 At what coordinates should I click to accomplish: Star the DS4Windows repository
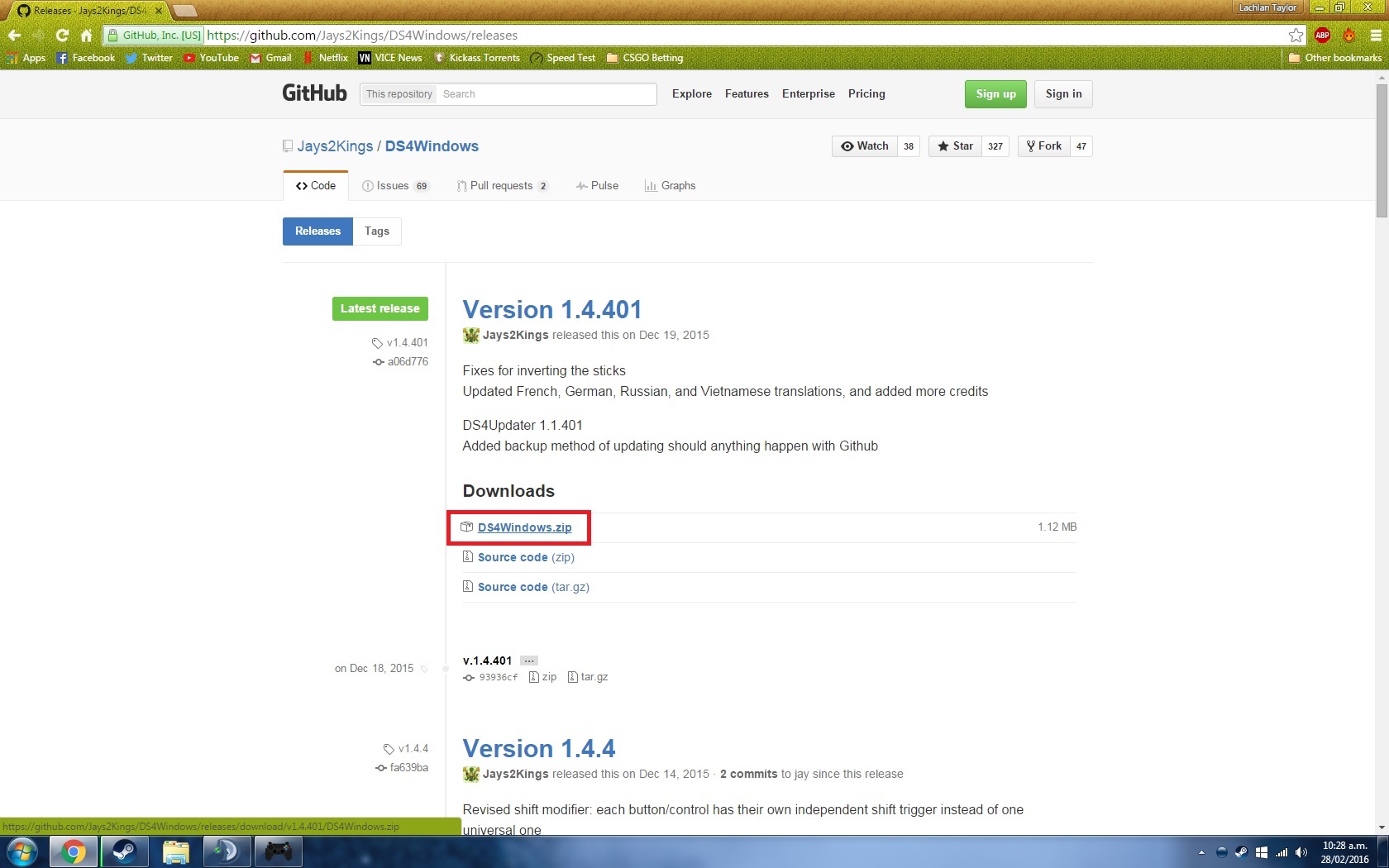pyautogui.click(x=955, y=146)
